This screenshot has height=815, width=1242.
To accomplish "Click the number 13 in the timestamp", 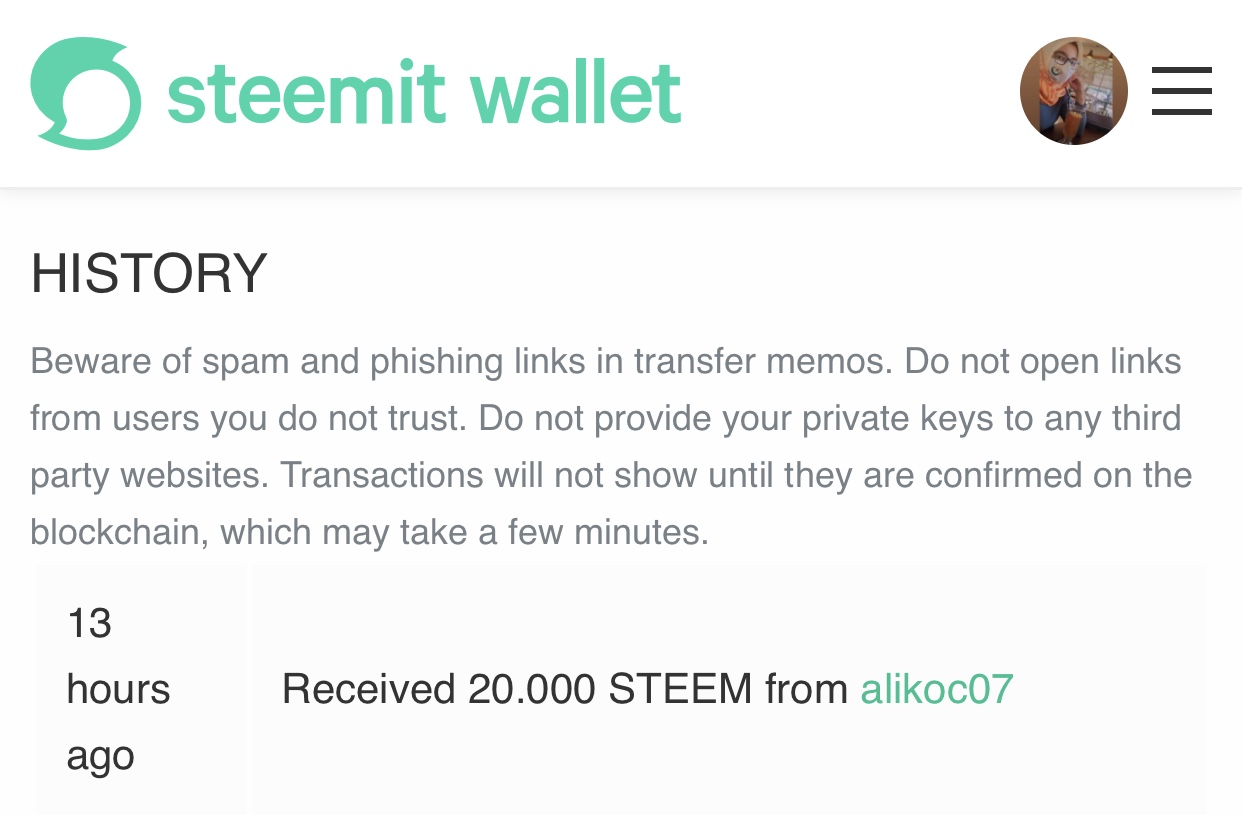I will pos(89,623).
